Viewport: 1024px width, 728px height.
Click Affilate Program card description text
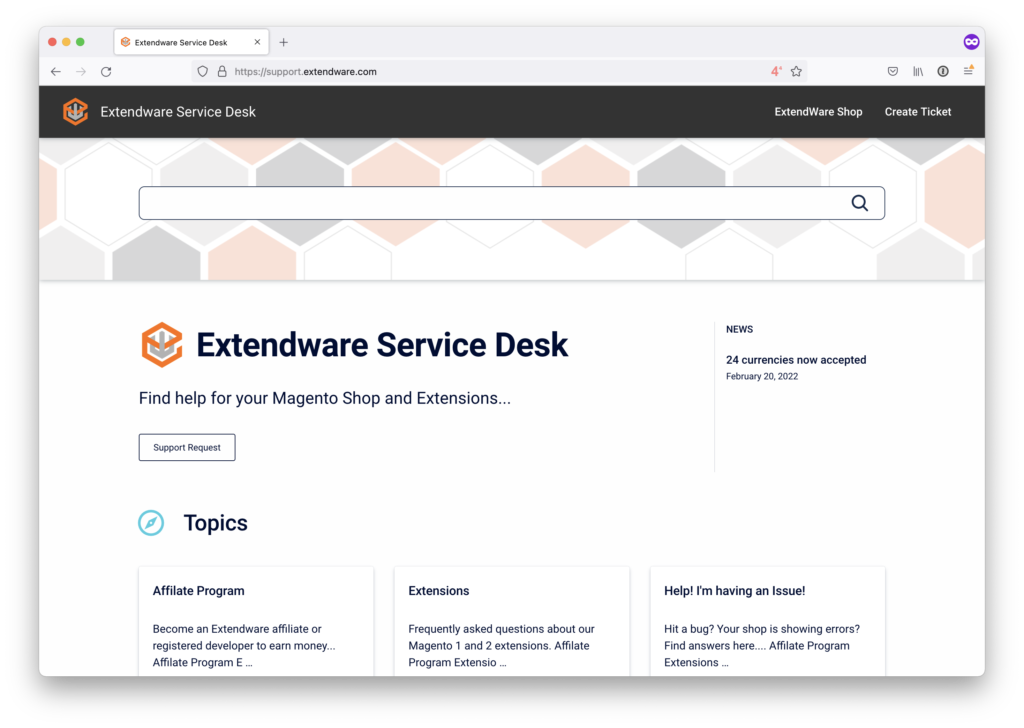tap(244, 646)
